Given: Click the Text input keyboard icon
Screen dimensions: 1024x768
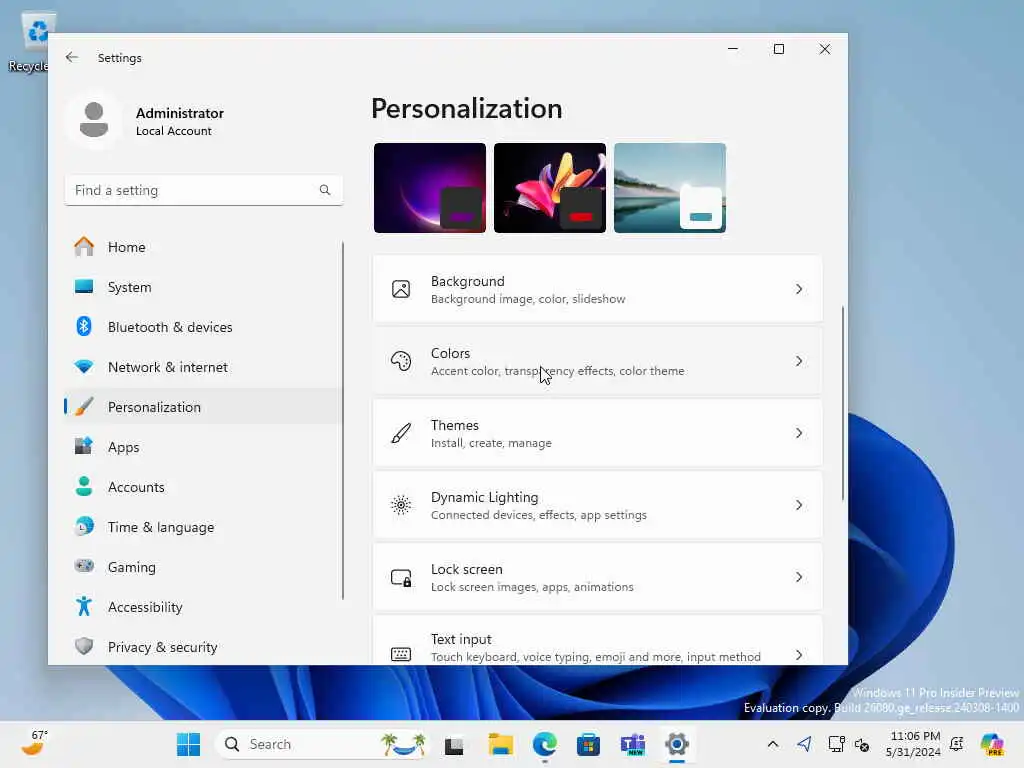Looking at the screenshot, I should coord(401,654).
